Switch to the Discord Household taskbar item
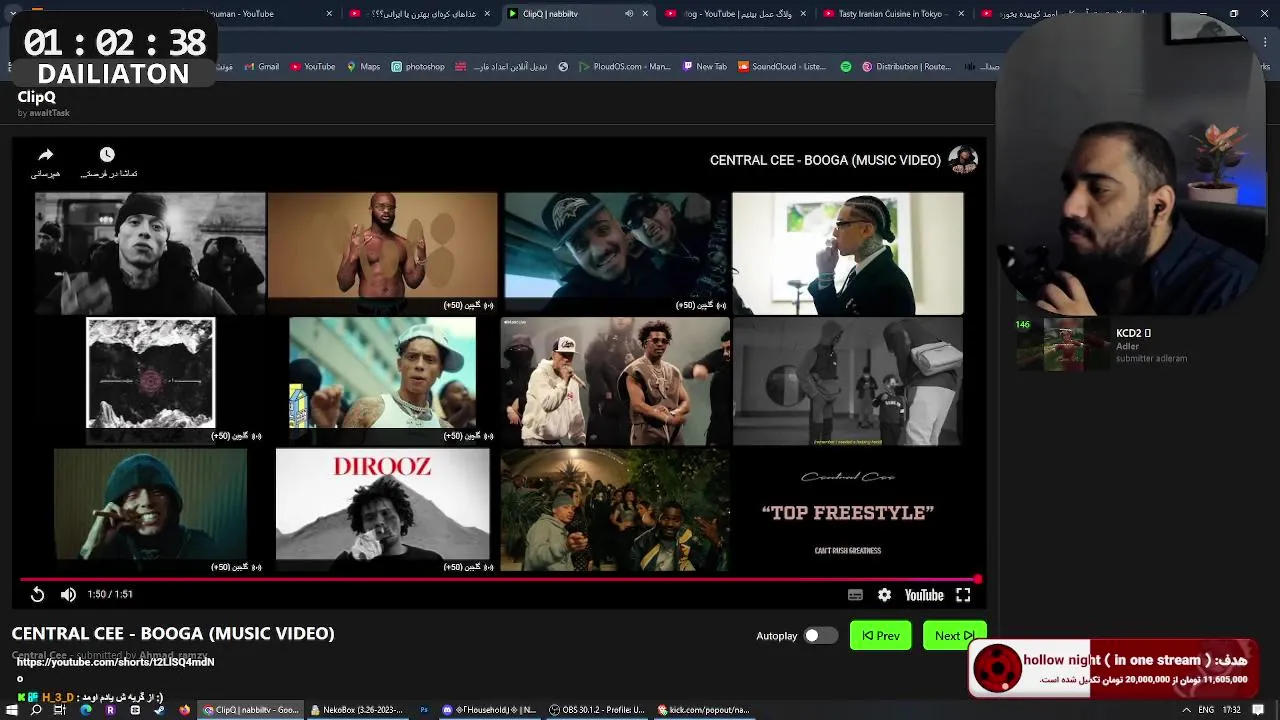This screenshot has height=720, width=1280. pos(490,710)
